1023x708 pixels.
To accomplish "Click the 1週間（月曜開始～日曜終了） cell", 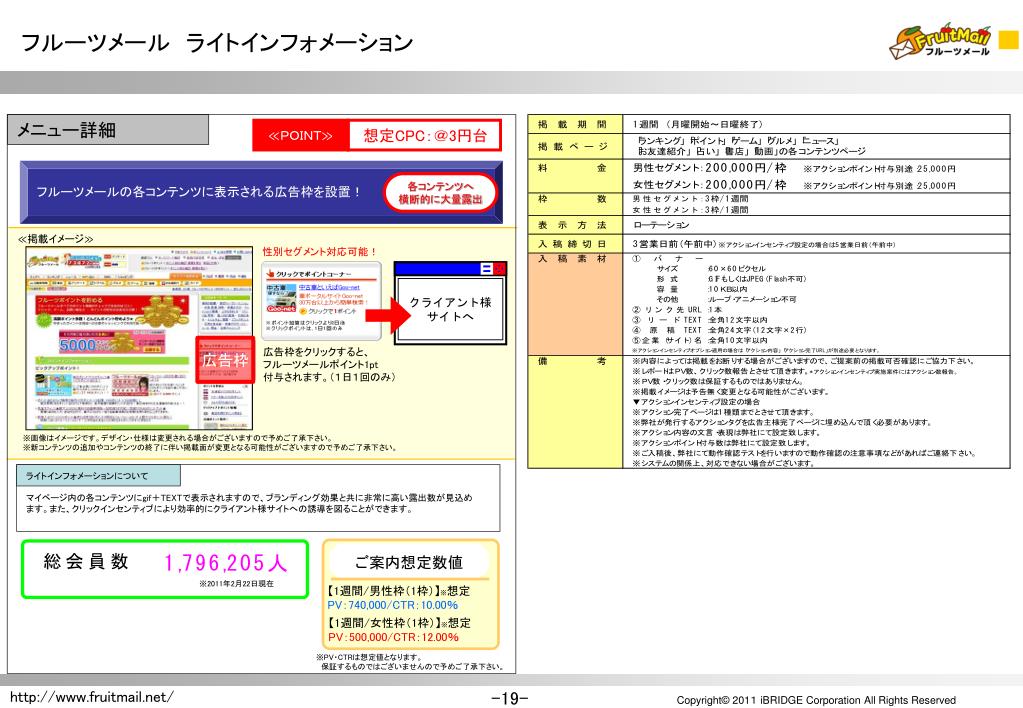I will tap(697, 124).
